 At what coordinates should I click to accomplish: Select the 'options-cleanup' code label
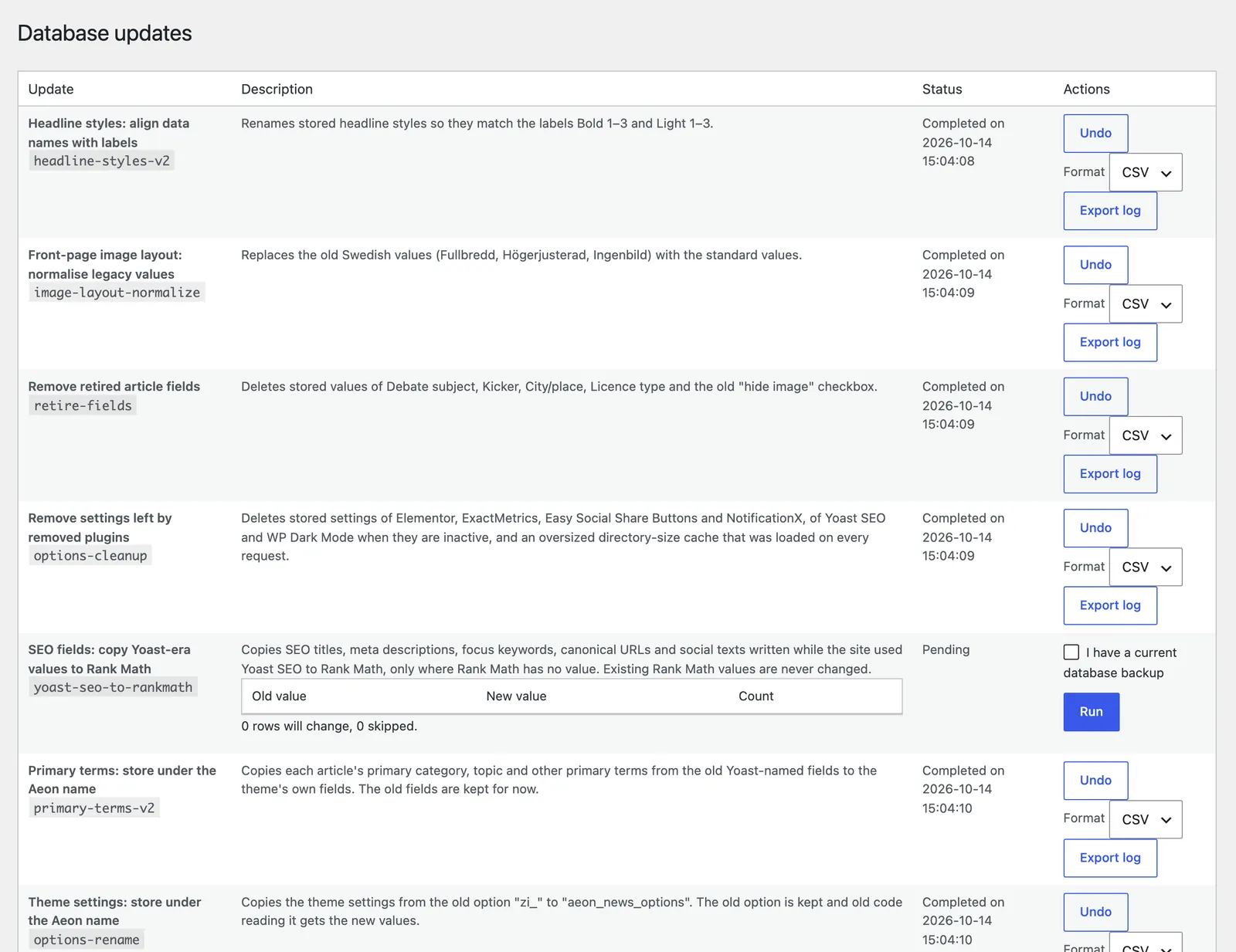(90, 555)
